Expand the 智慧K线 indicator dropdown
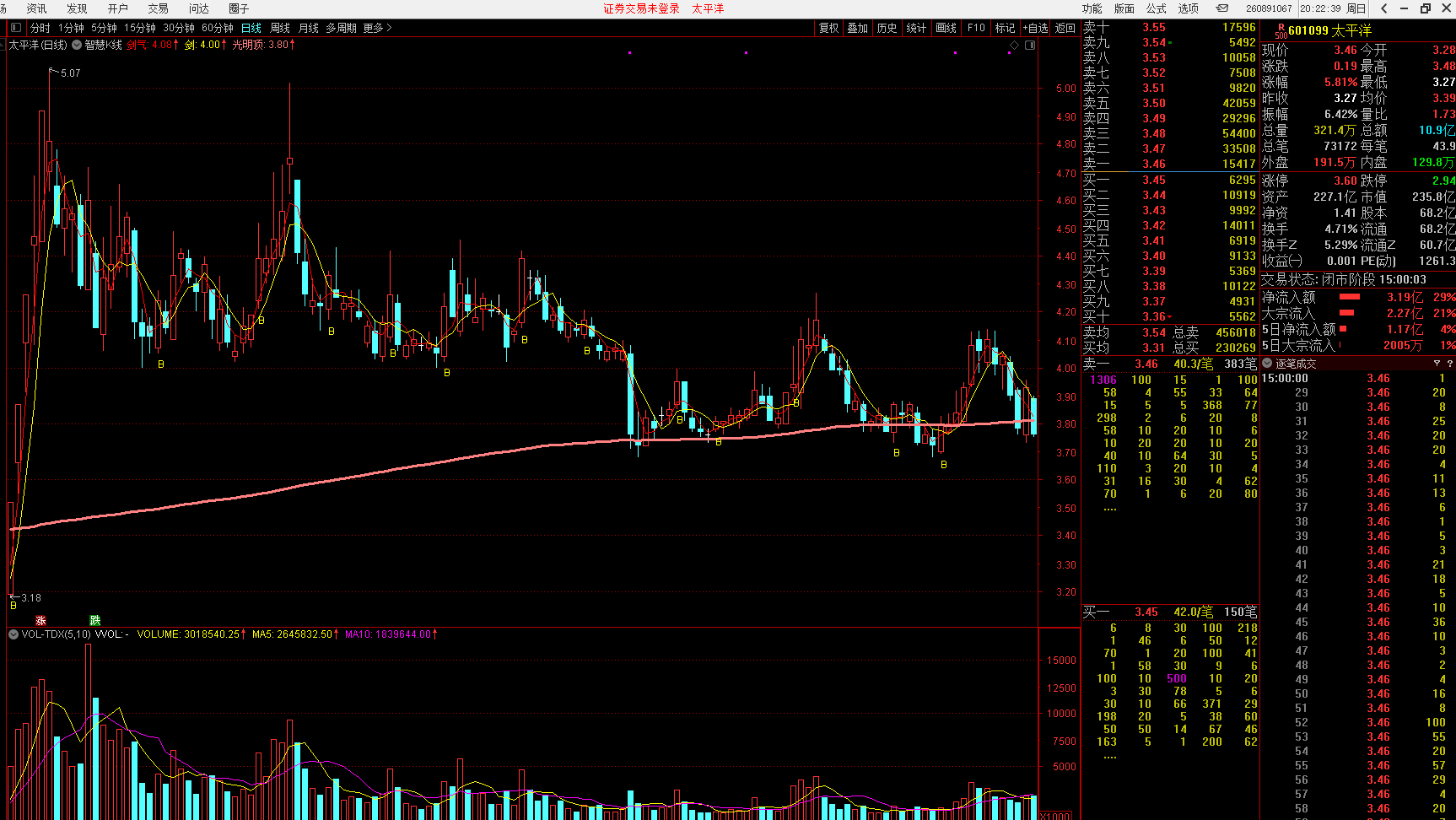The height and width of the screenshot is (820, 1456). click(77, 45)
